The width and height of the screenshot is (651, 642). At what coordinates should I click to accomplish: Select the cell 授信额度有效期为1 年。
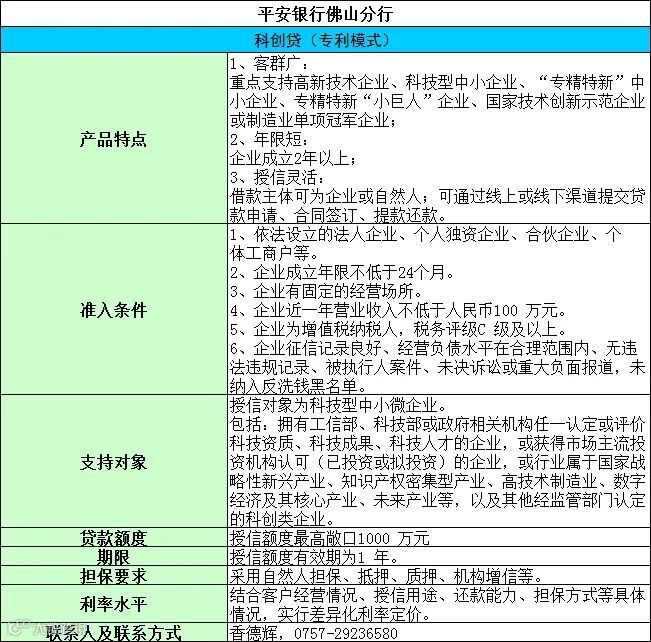[439, 557]
